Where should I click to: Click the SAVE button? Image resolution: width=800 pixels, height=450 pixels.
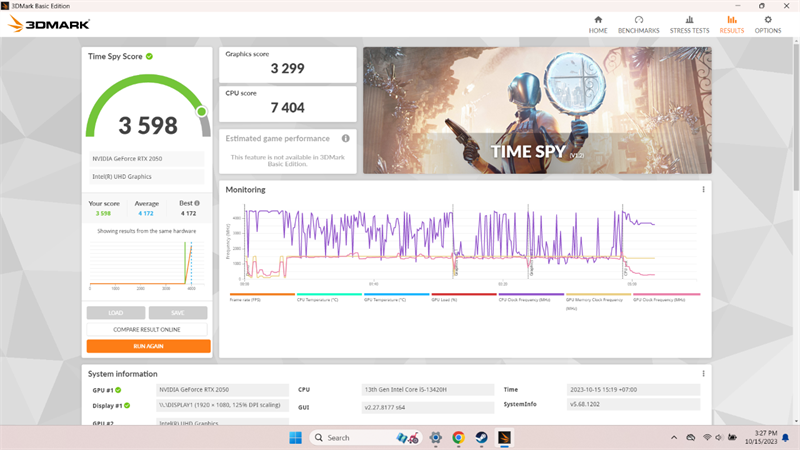pyautogui.click(x=178, y=313)
